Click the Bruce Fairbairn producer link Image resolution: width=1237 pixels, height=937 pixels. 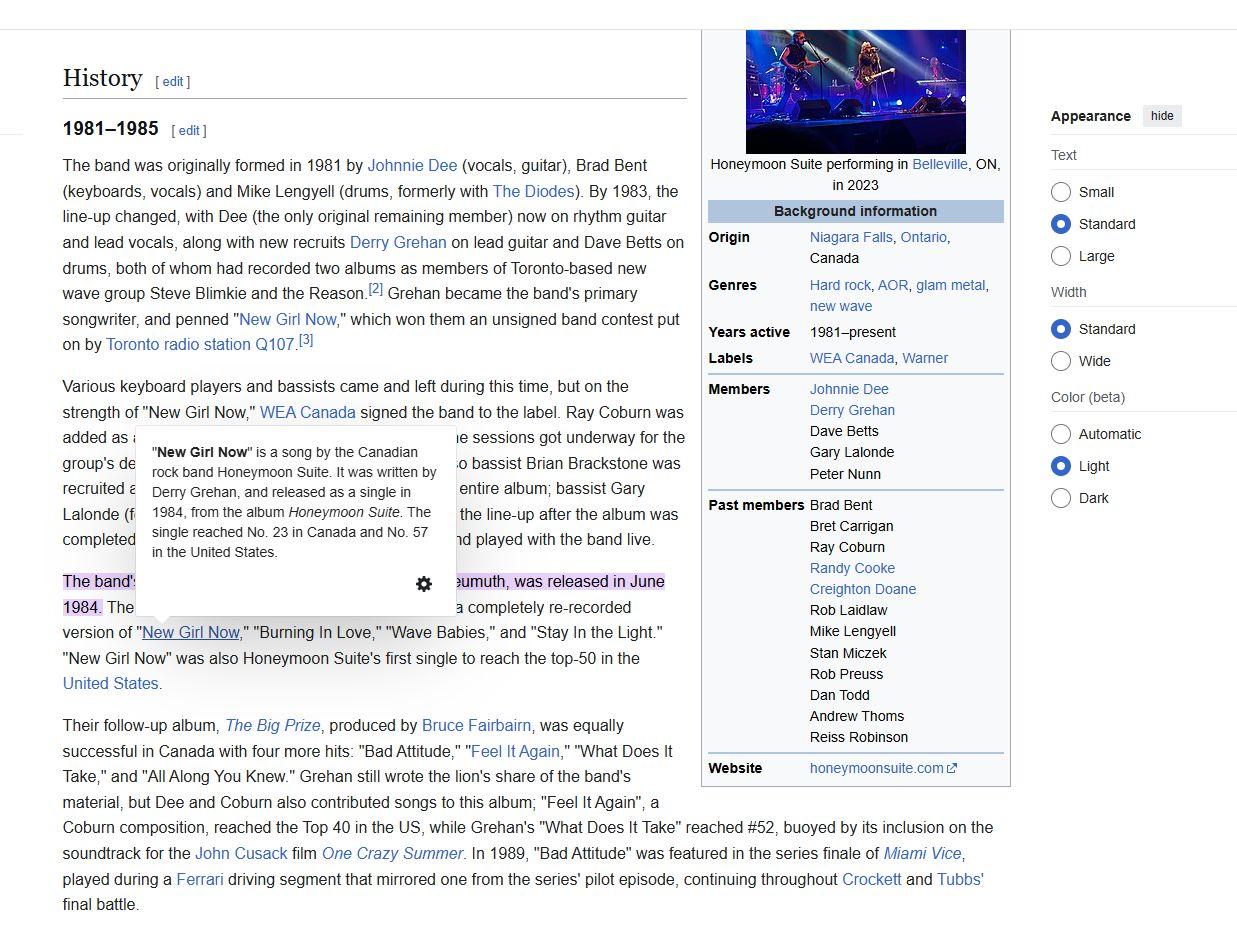coord(476,726)
